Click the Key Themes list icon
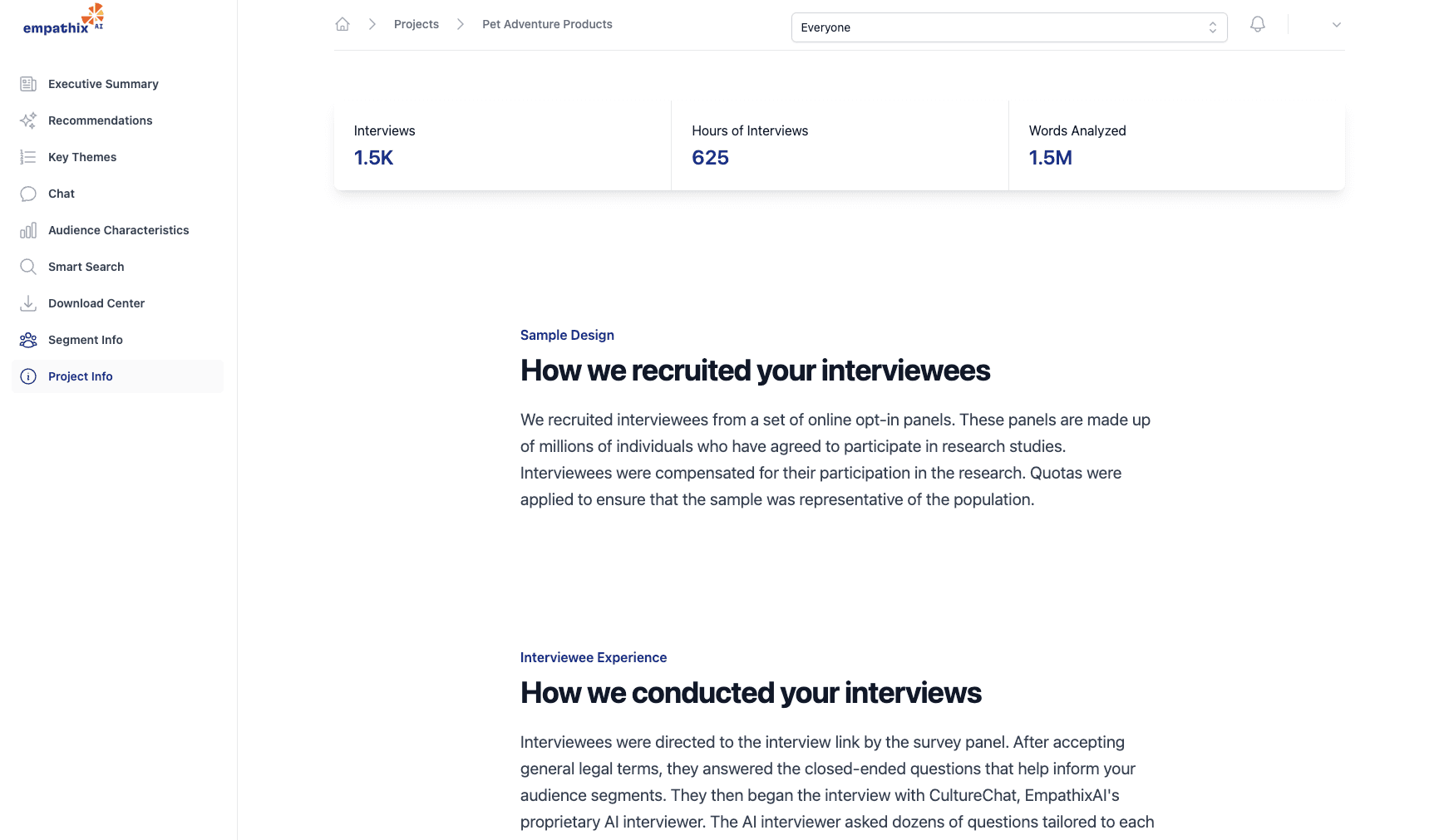Screen dimensions: 1439x840 pos(28,157)
